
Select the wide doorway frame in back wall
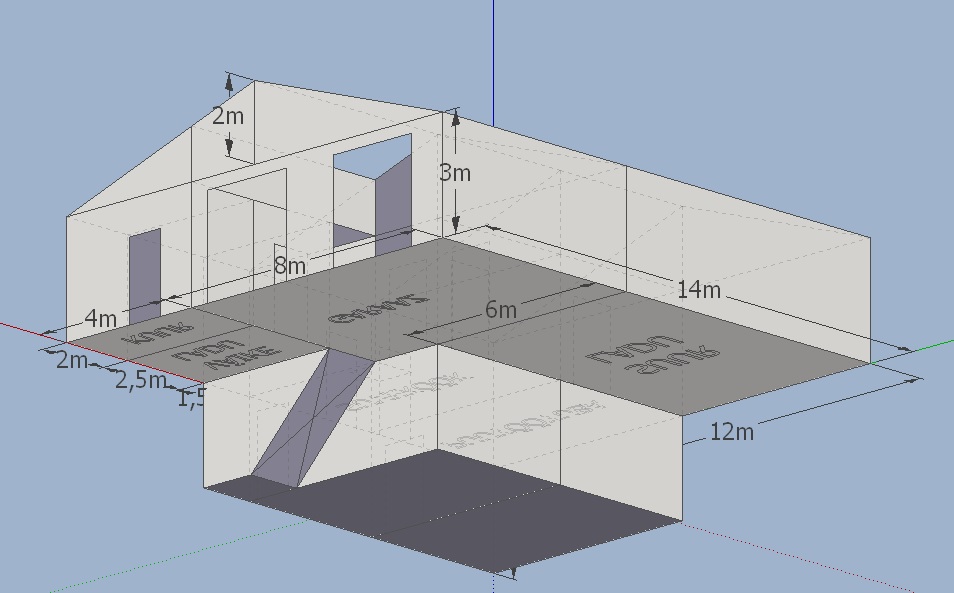click(247, 235)
